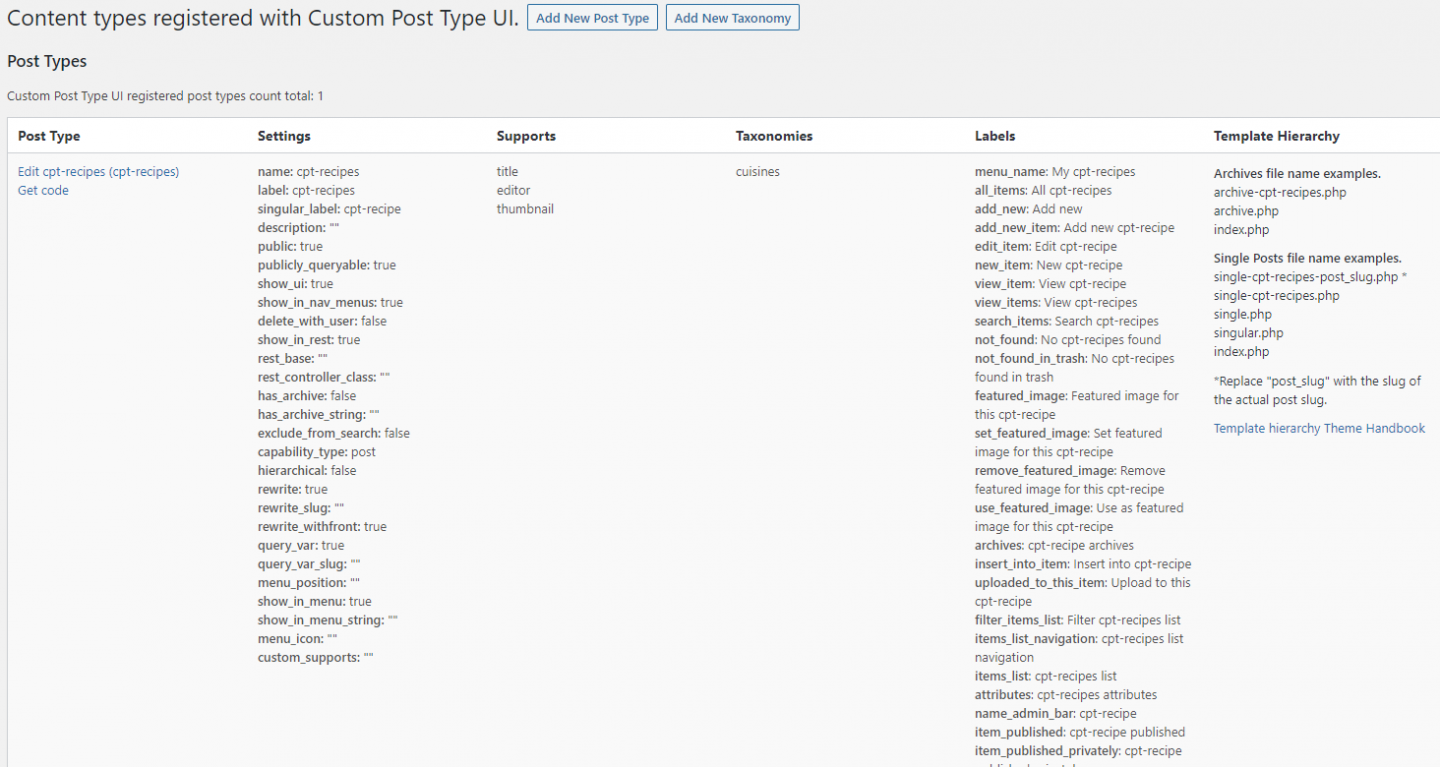The width and height of the screenshot is (1440, 767).
Task: Click the 'Archives file name examples.' heading
Action: click(x=1297, y=174)
